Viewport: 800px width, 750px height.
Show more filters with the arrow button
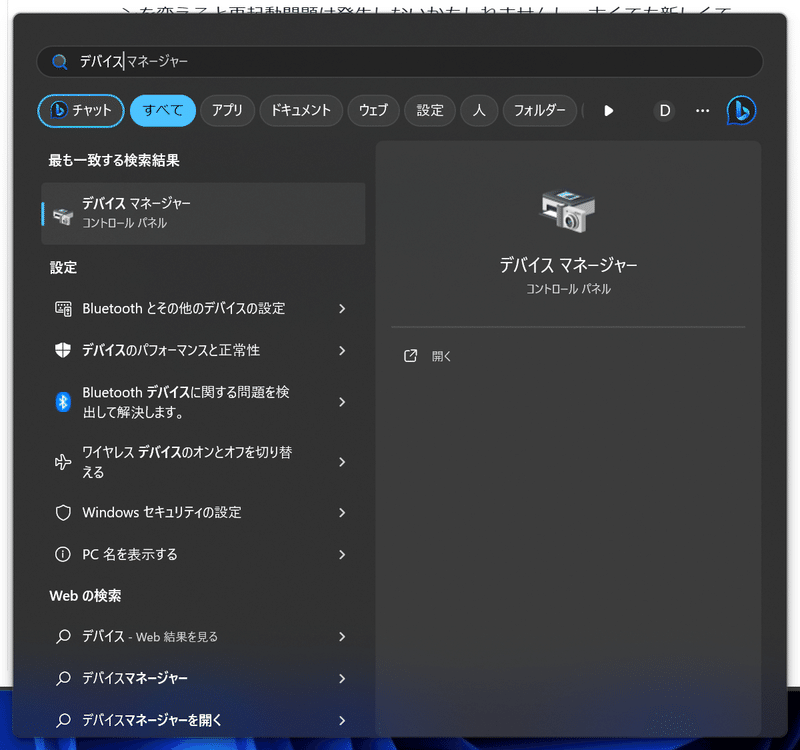click(608, 111)
